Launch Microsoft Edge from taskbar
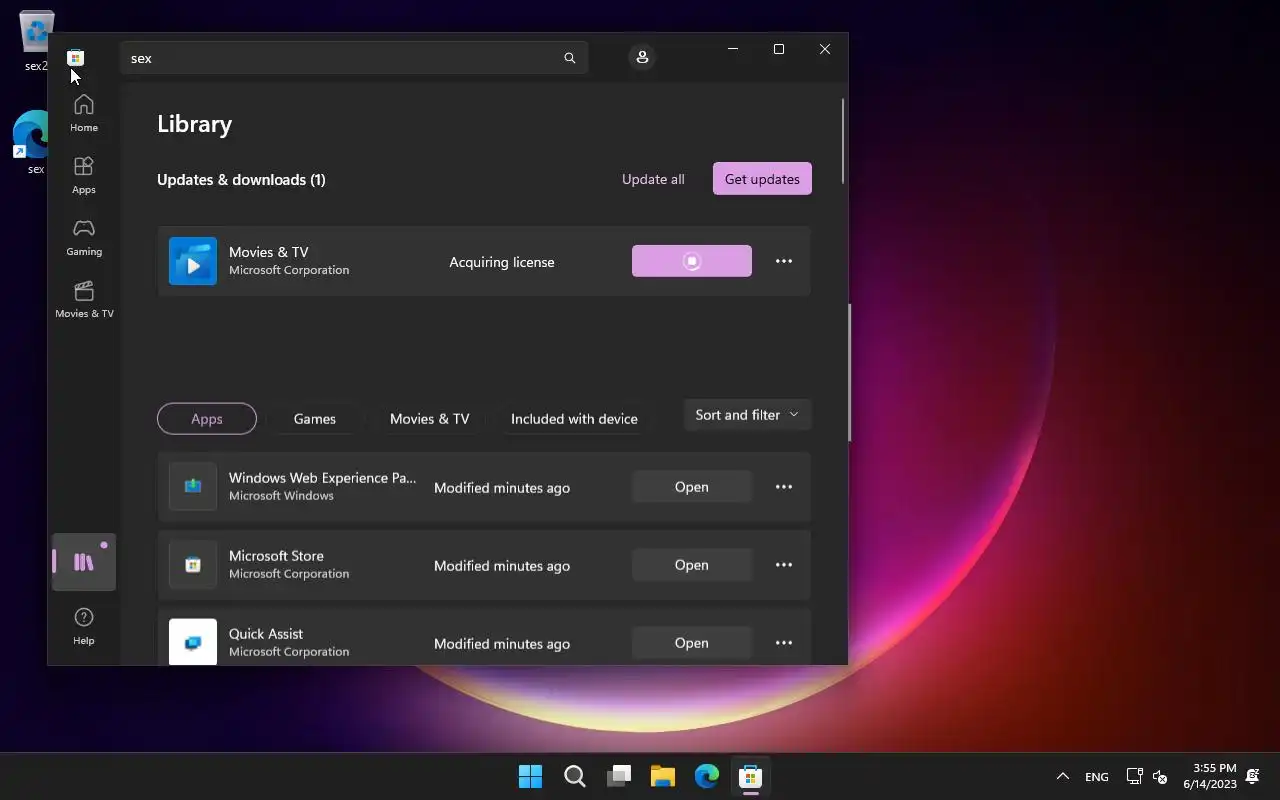Viewport: 1280px width, 800px height. (x=707, y=776)
